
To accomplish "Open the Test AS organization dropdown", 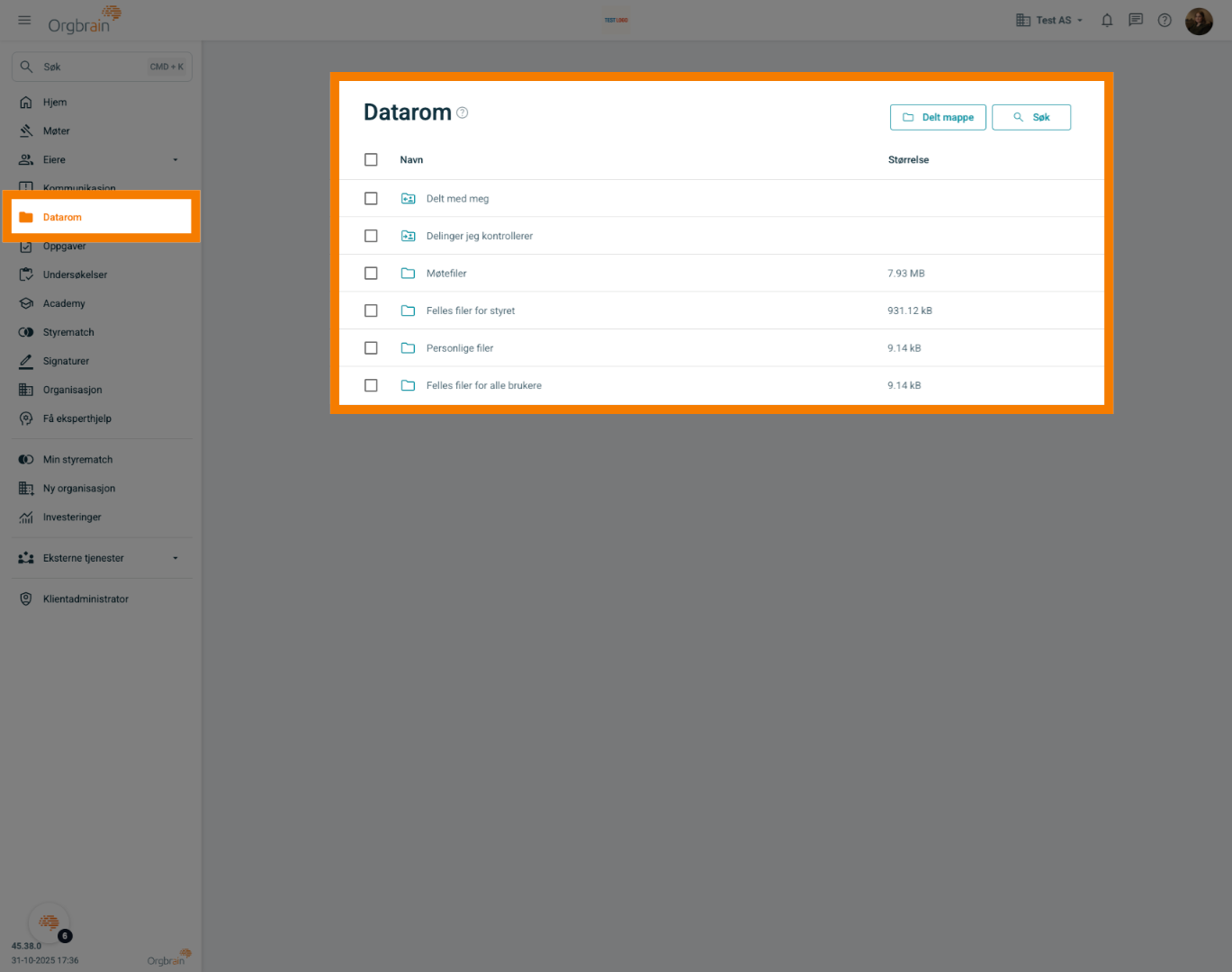I will coord(1049,20).
